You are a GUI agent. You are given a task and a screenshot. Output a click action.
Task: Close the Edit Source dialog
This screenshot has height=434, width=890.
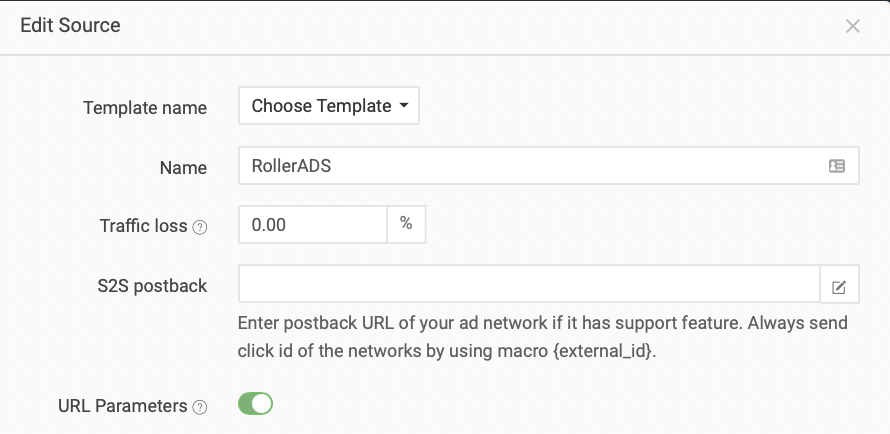853,26
